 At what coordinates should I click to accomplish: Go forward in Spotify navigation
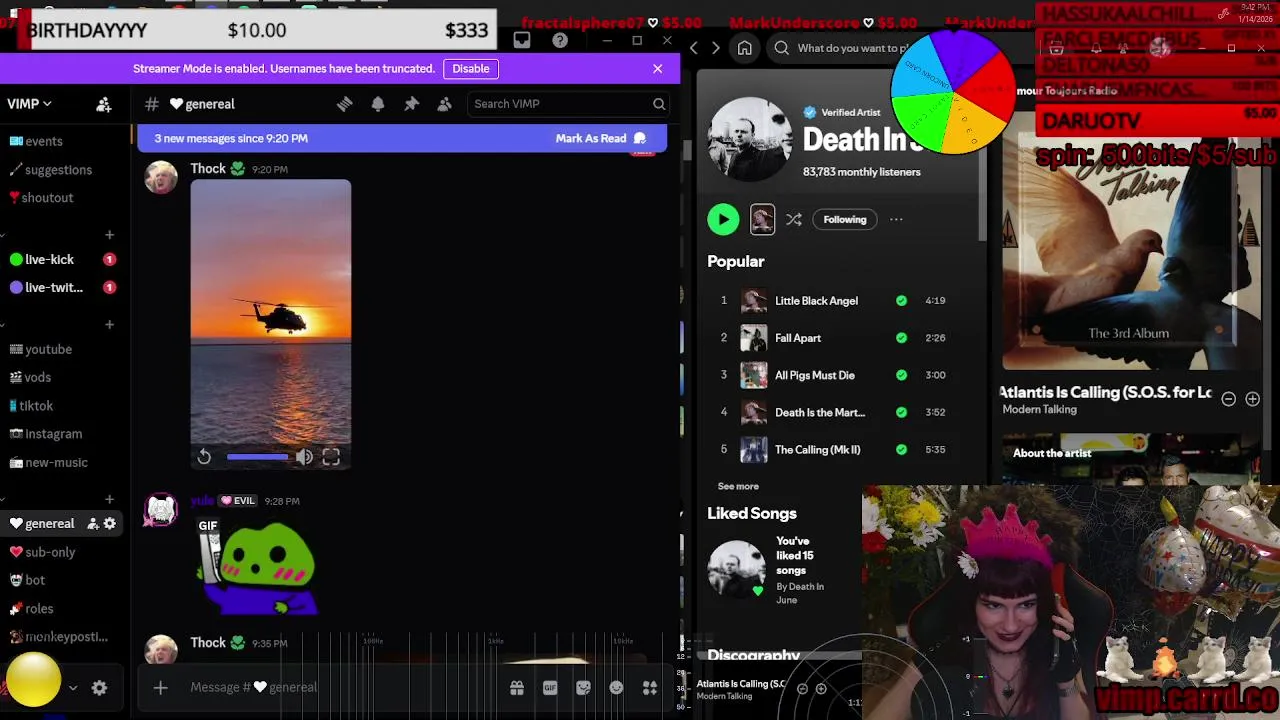pyautogui.click(x=715, y=48)
